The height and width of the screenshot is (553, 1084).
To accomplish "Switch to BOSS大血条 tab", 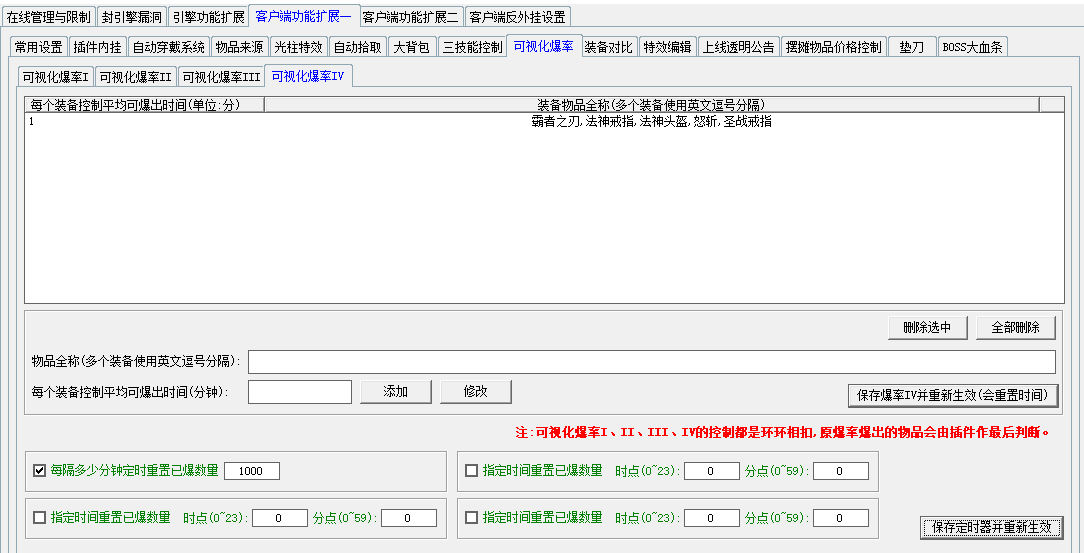I will [972, 47].
